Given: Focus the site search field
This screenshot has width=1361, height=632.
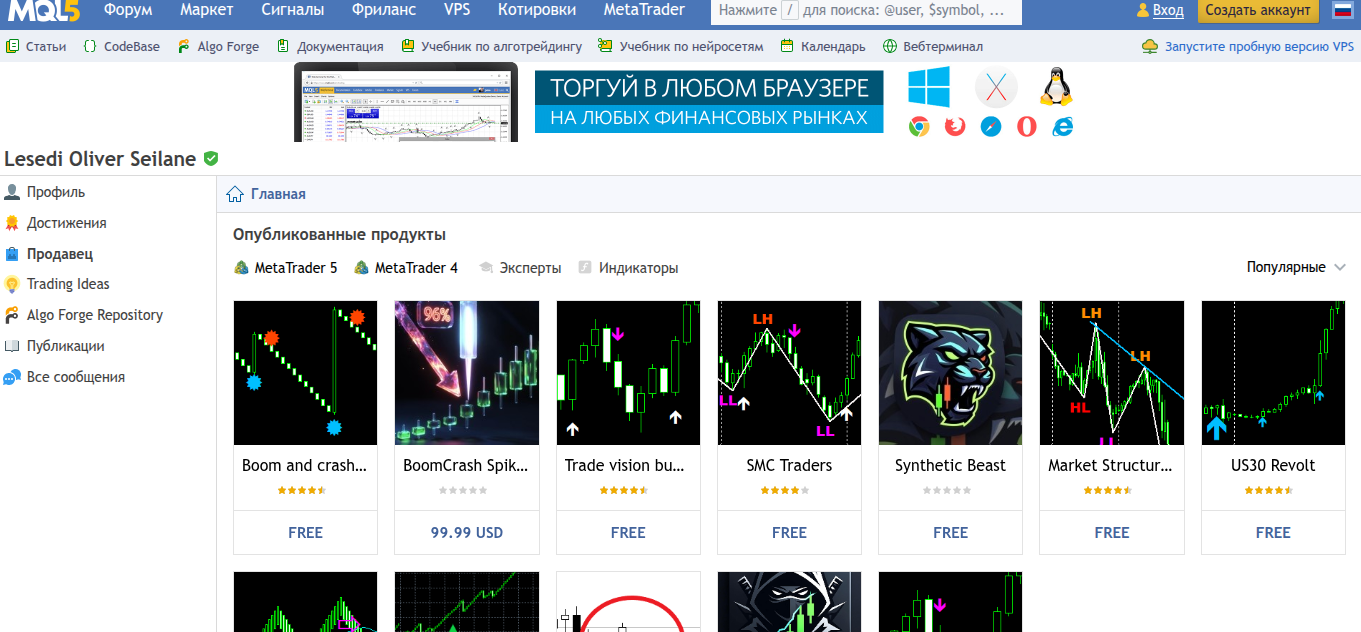Looking at the screenshot, I should (x=867, y=11).
